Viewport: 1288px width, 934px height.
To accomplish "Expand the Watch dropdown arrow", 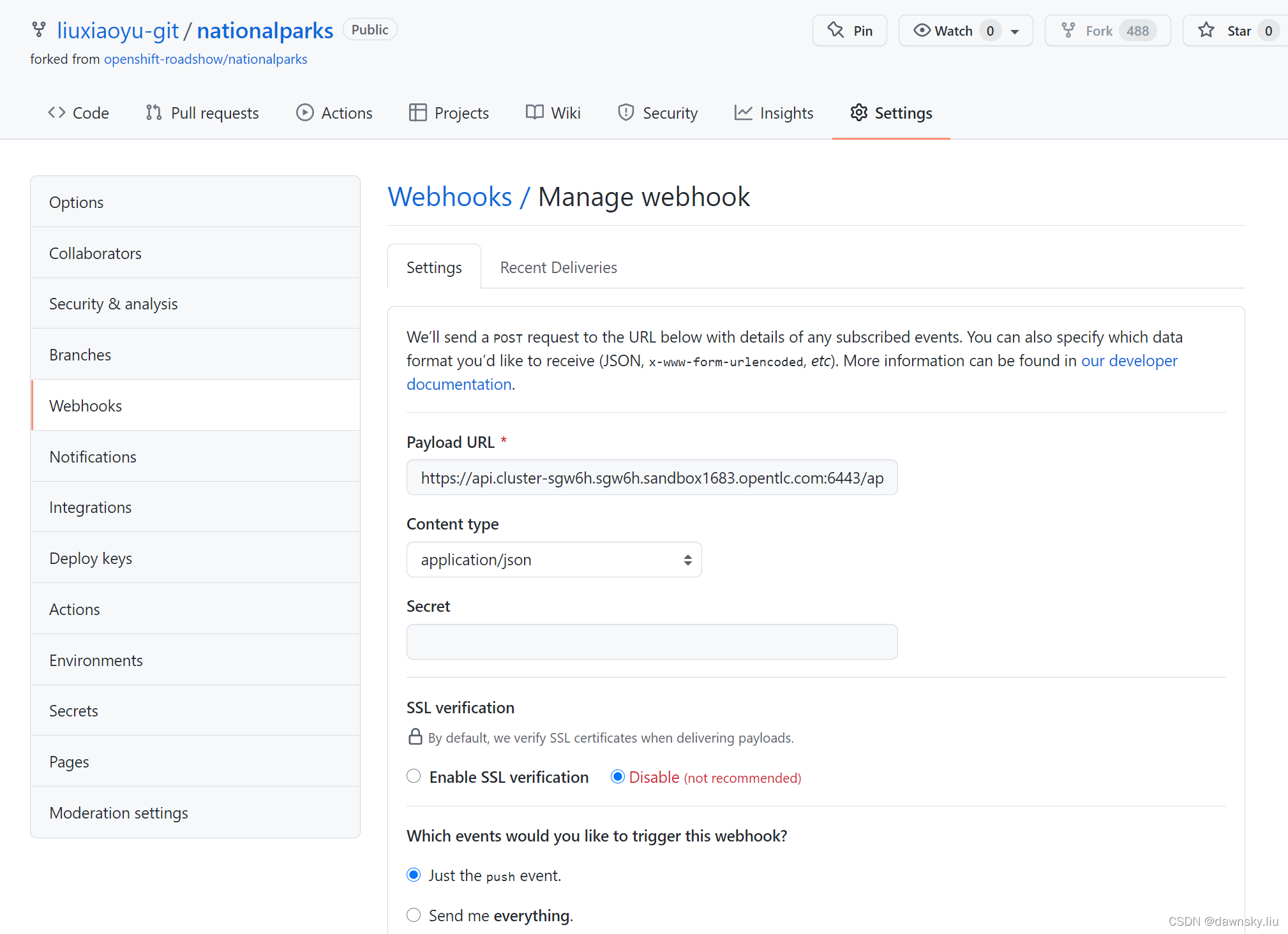I will point(1015,31).
